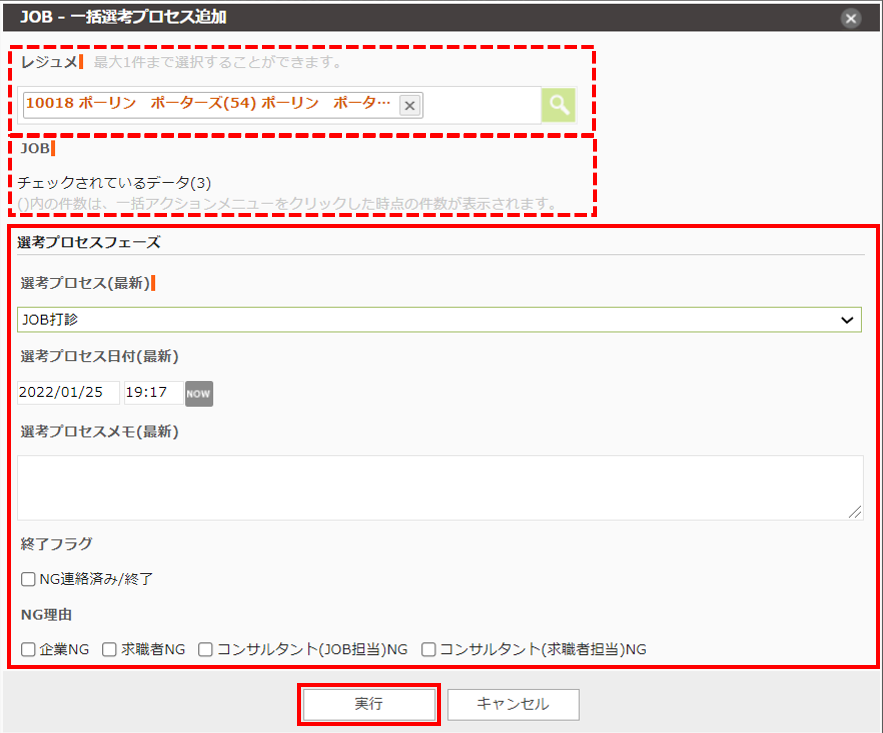This screenshot has height=733, width=883.
Task: Click the memo textarea resize handle
Action: tap(855, 512)
